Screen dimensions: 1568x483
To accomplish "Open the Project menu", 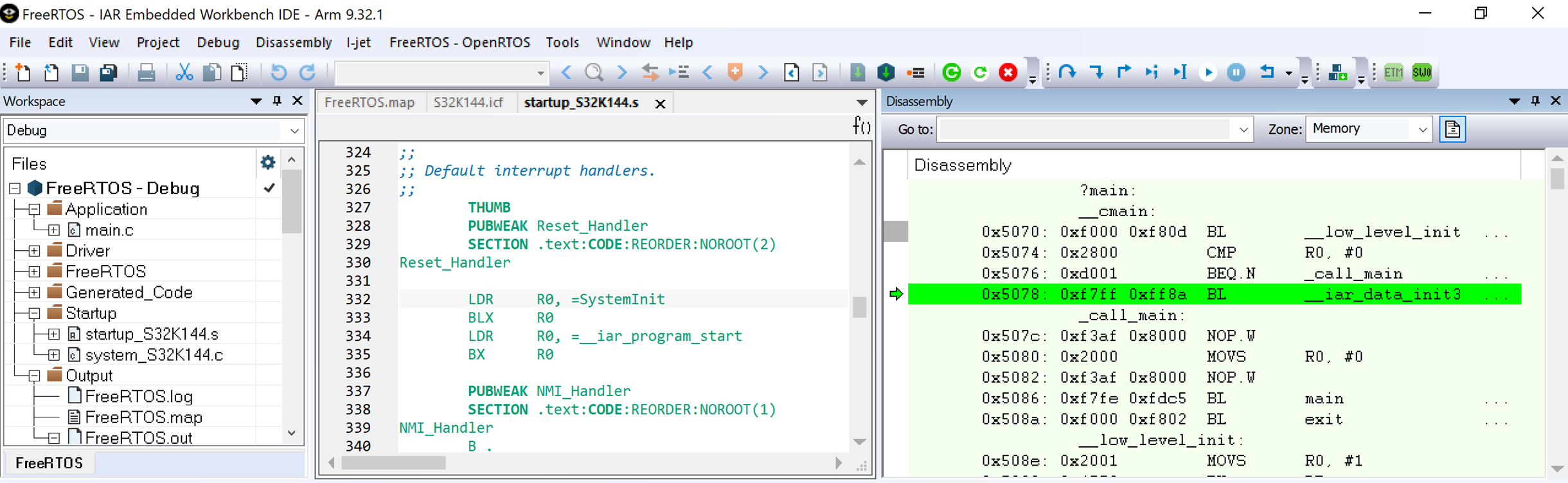I will pyautogui.click(x=158, y=42).
